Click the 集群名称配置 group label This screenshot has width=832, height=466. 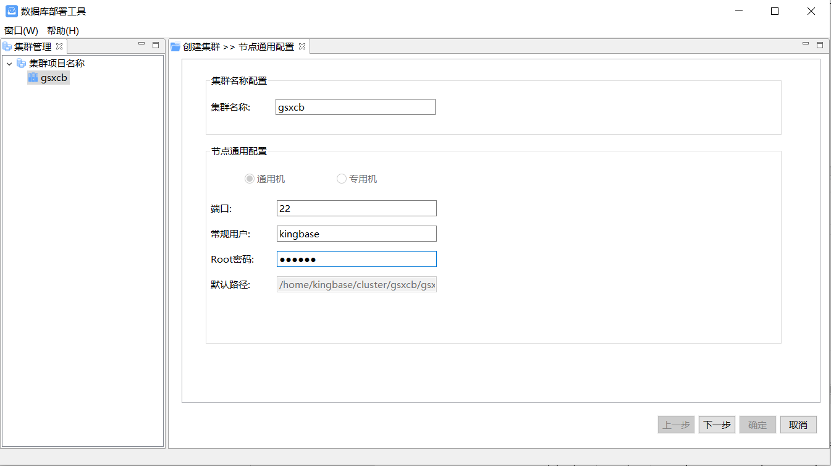(239, 81)
